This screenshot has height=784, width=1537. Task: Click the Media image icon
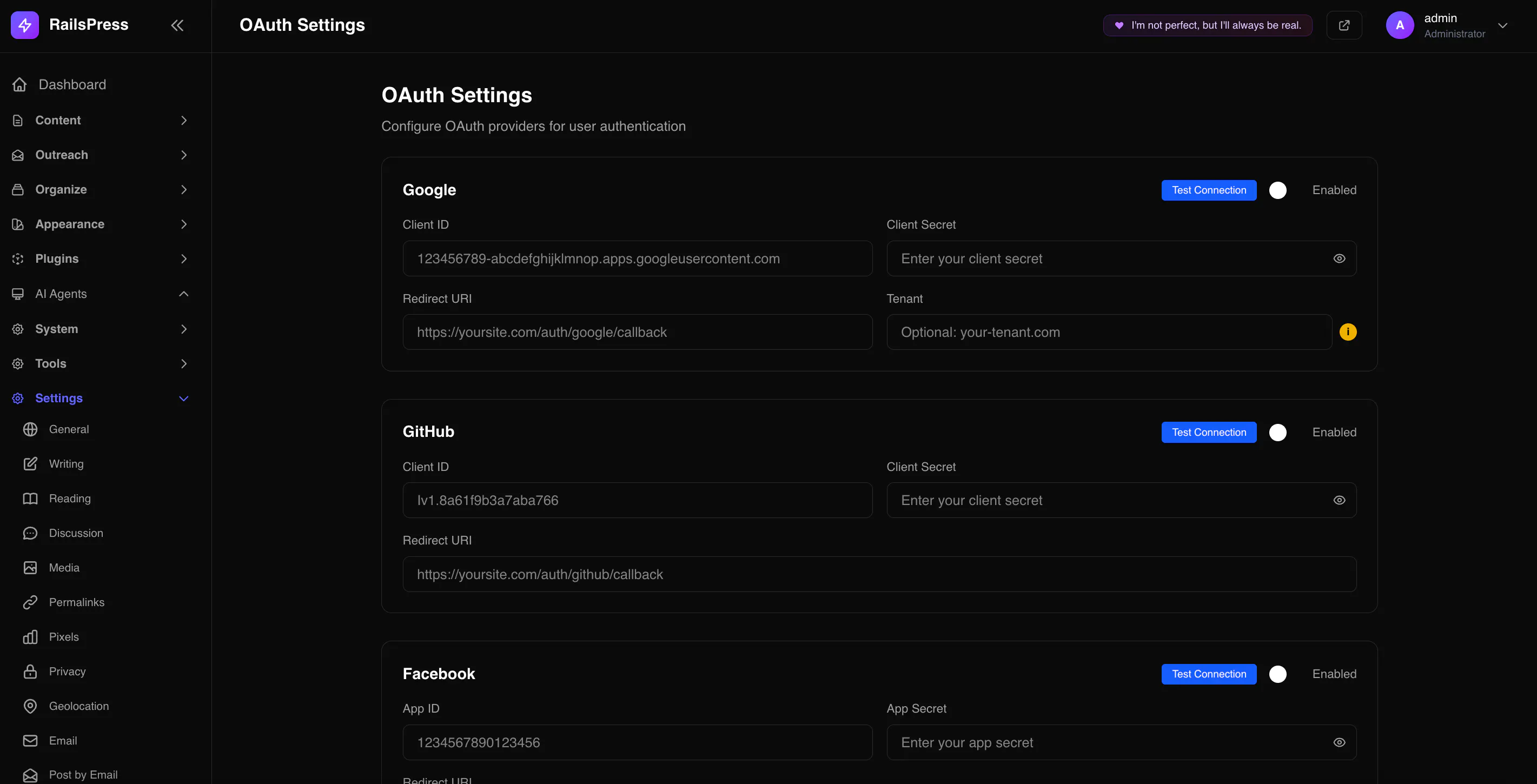click(30, 568)
